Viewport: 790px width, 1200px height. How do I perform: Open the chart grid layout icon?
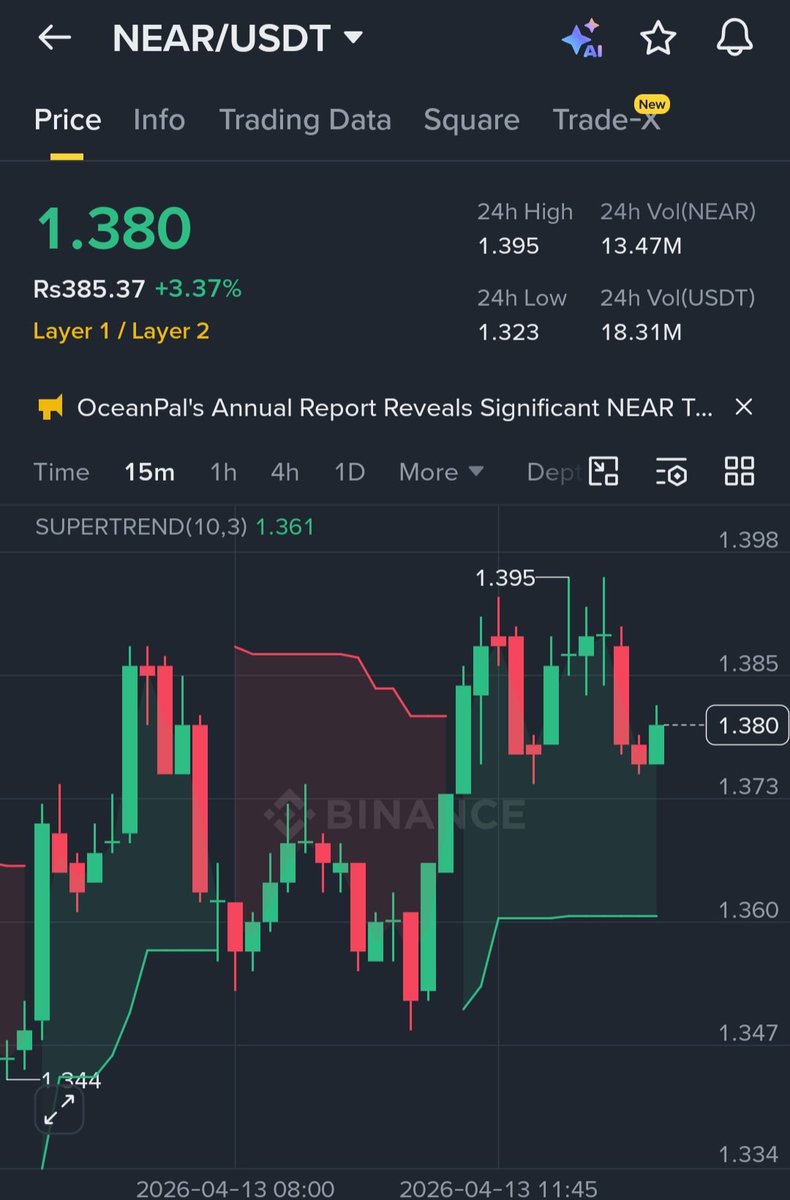pyautogui.click(x=739, y=471)
